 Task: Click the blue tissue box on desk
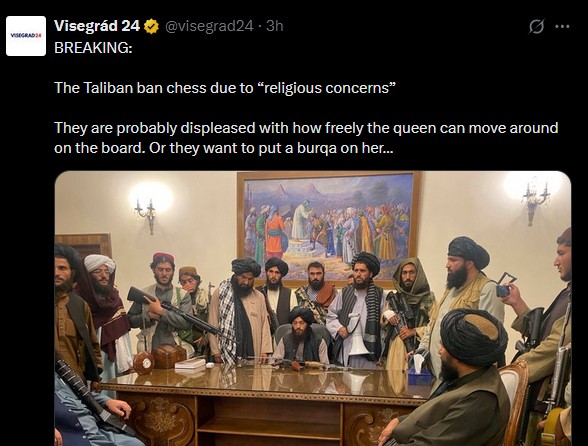pos(420,376)
